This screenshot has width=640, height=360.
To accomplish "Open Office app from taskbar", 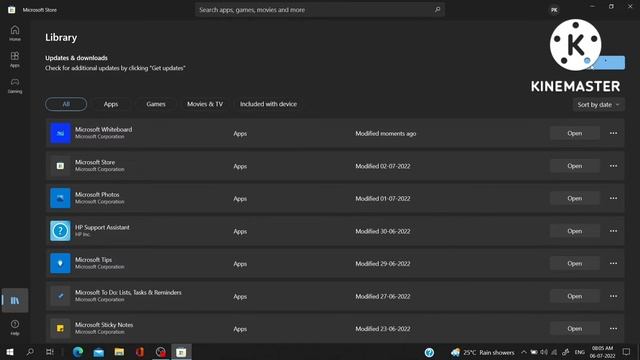I will click(140, 352).
